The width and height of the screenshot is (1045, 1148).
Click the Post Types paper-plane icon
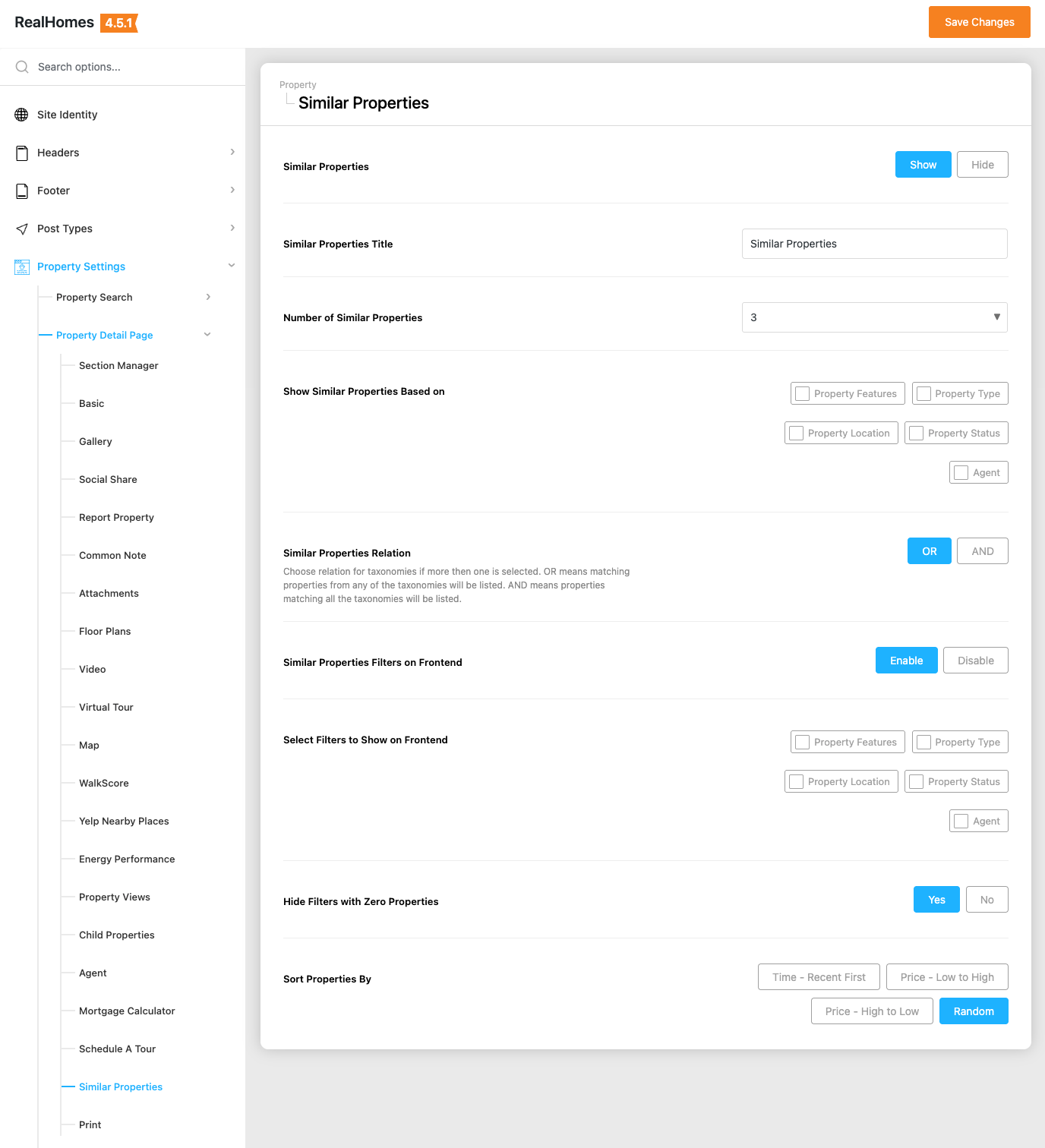coord(22,229)
